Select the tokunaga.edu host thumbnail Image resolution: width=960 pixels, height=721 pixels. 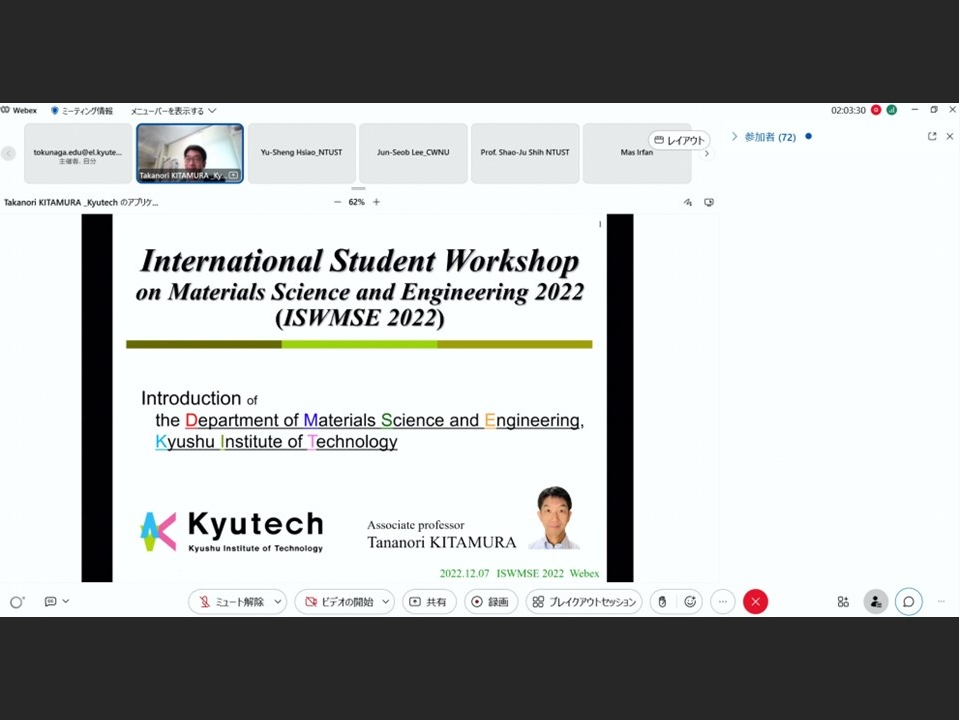78,153
